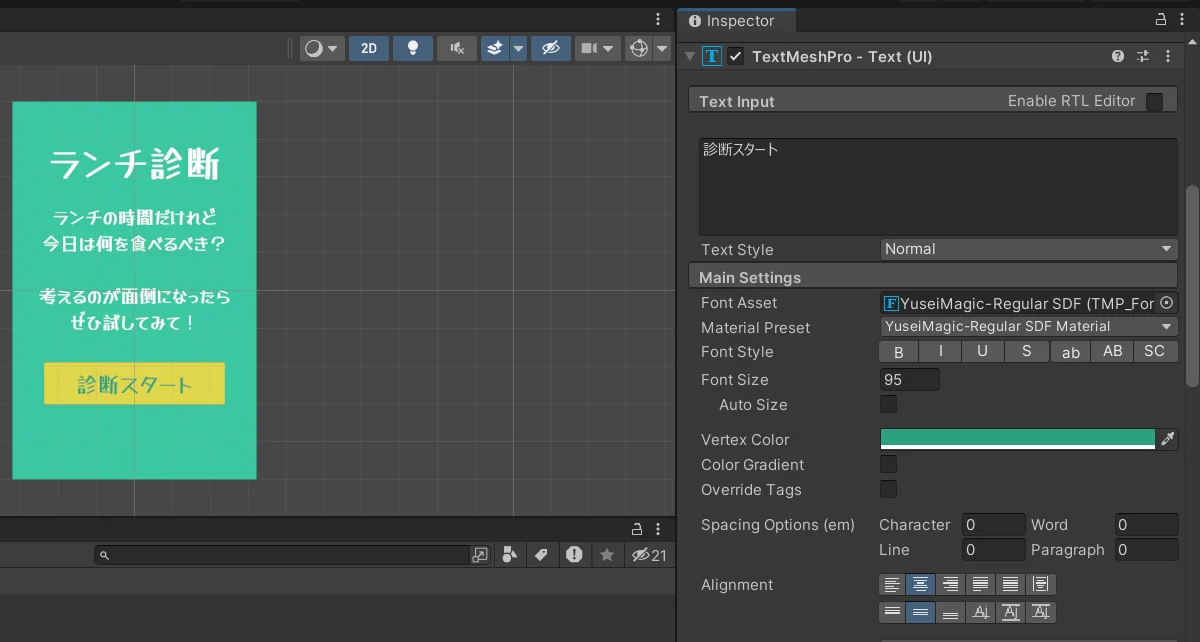This screenshot has width=1200, height=642.
Task: Enable the Auto Size checkbox
Action: [888, 405]
